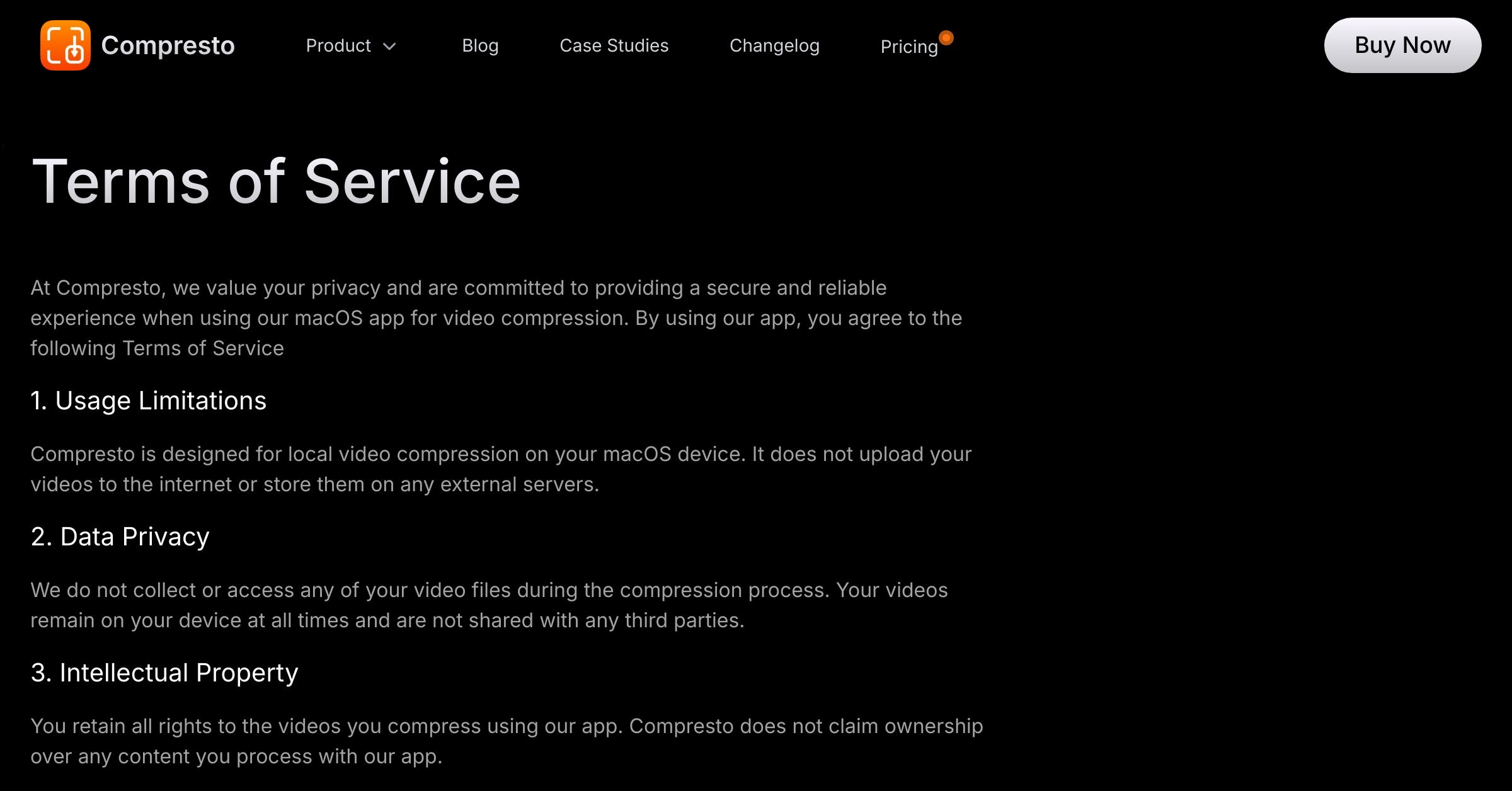Screen dimensions: 1512x791
Task: Click the orange Compresto logo icon
Action: (x=66, y=45)
